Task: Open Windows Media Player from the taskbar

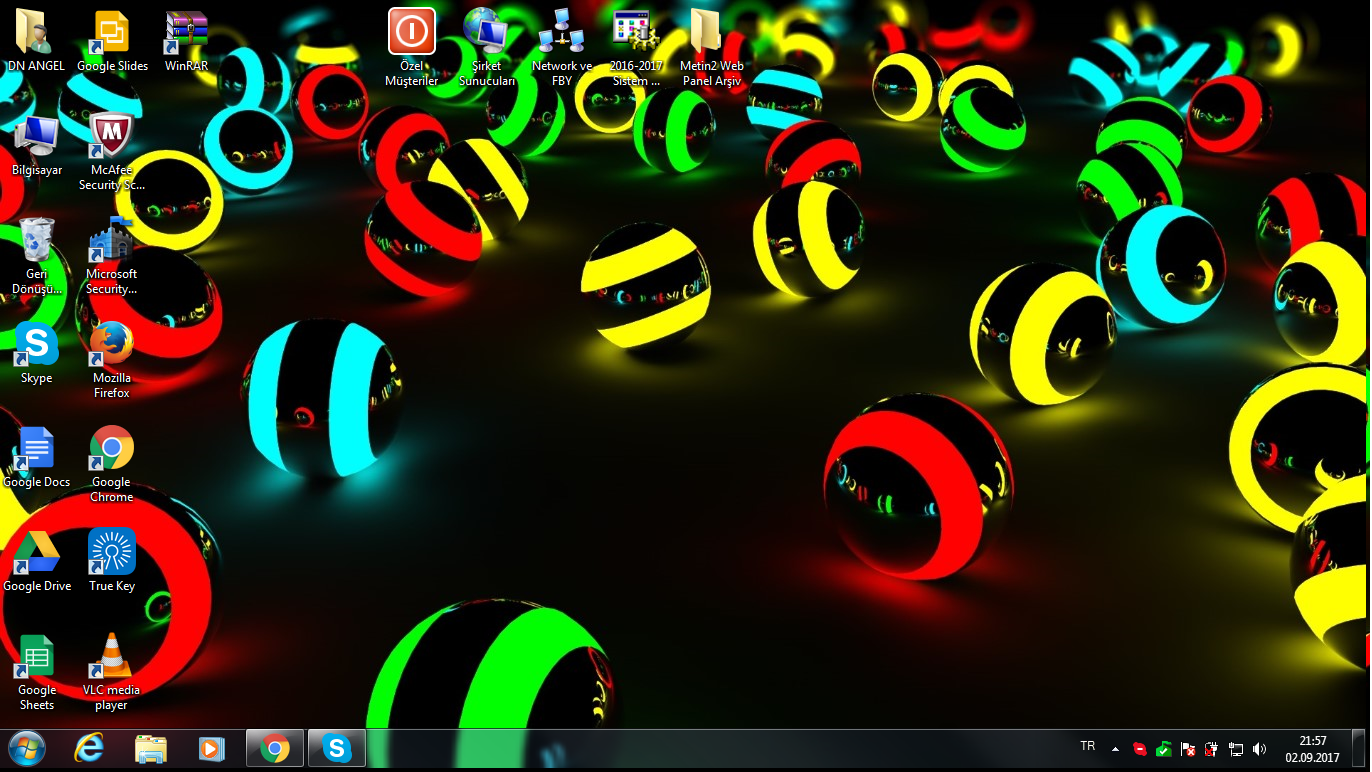Action: (211, 748)
